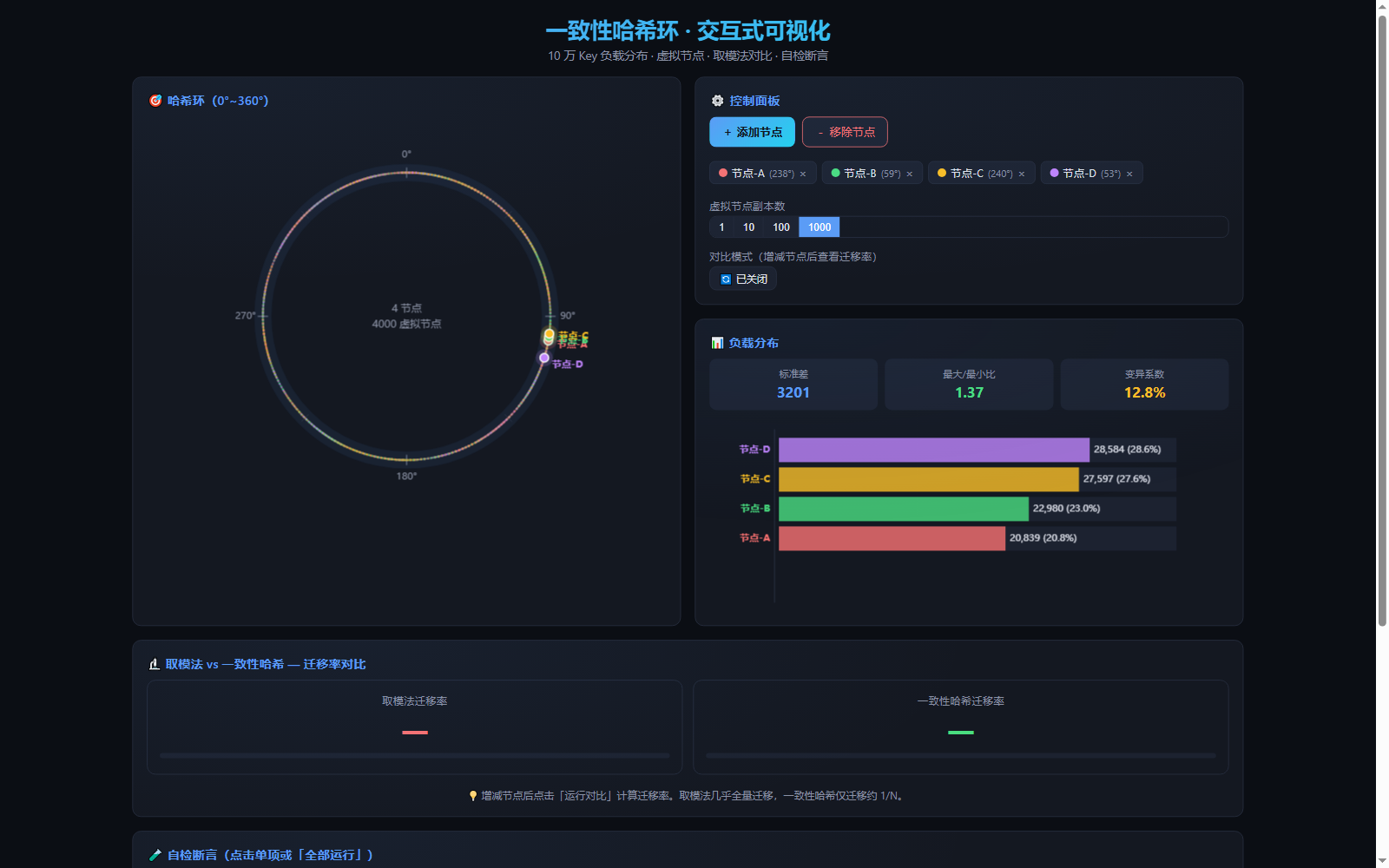The width and height of the screenshot is (1389, 868).
Task: Click the target icon beside 哈希环
Action: tap(155, 101)
